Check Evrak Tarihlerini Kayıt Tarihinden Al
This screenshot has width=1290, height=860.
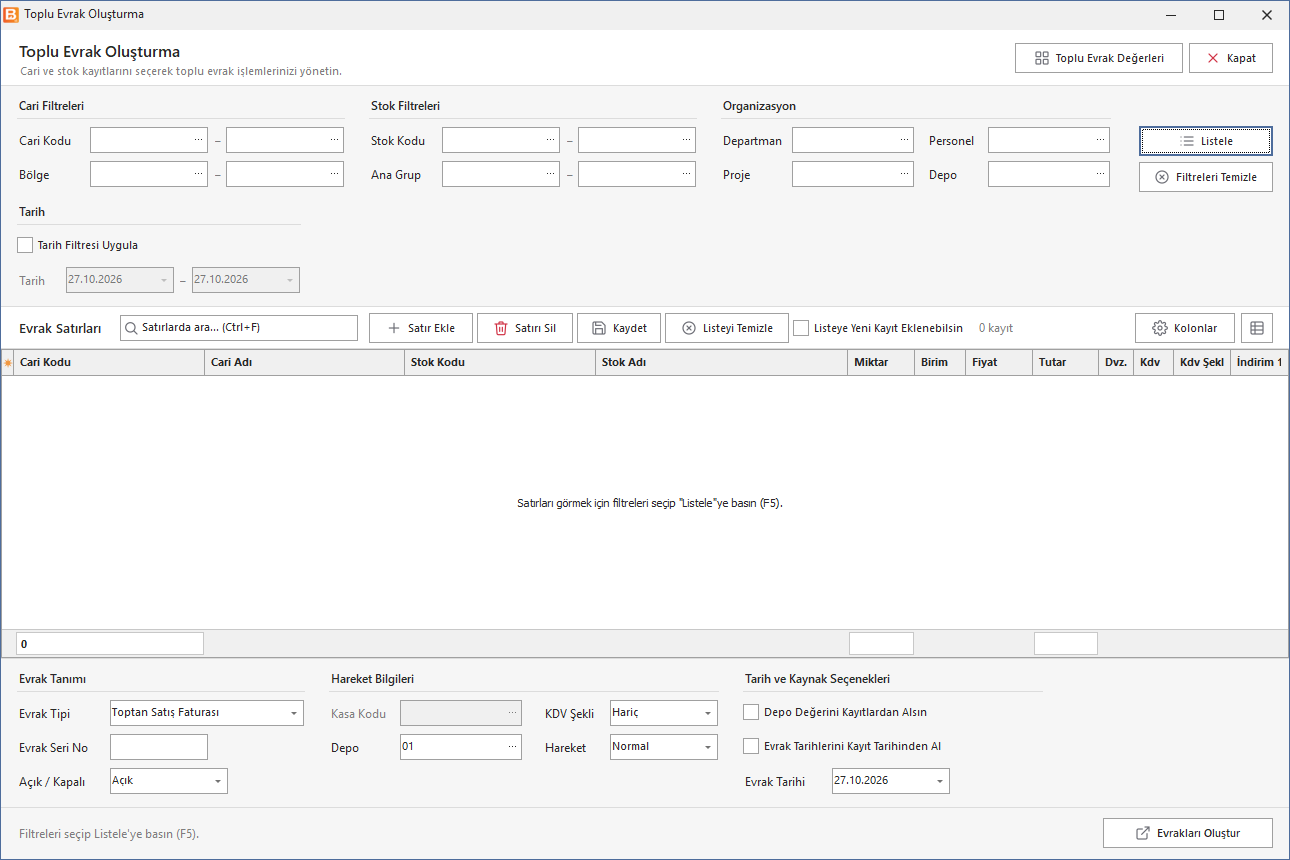coord(751,746)
